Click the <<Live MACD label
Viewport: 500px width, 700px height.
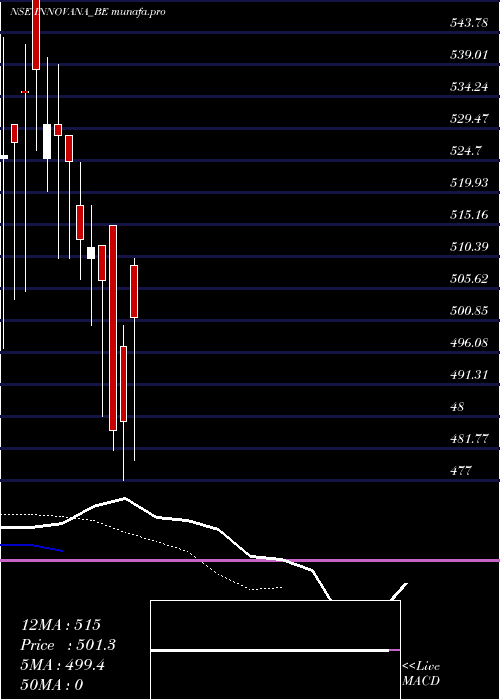pos(421,673)
